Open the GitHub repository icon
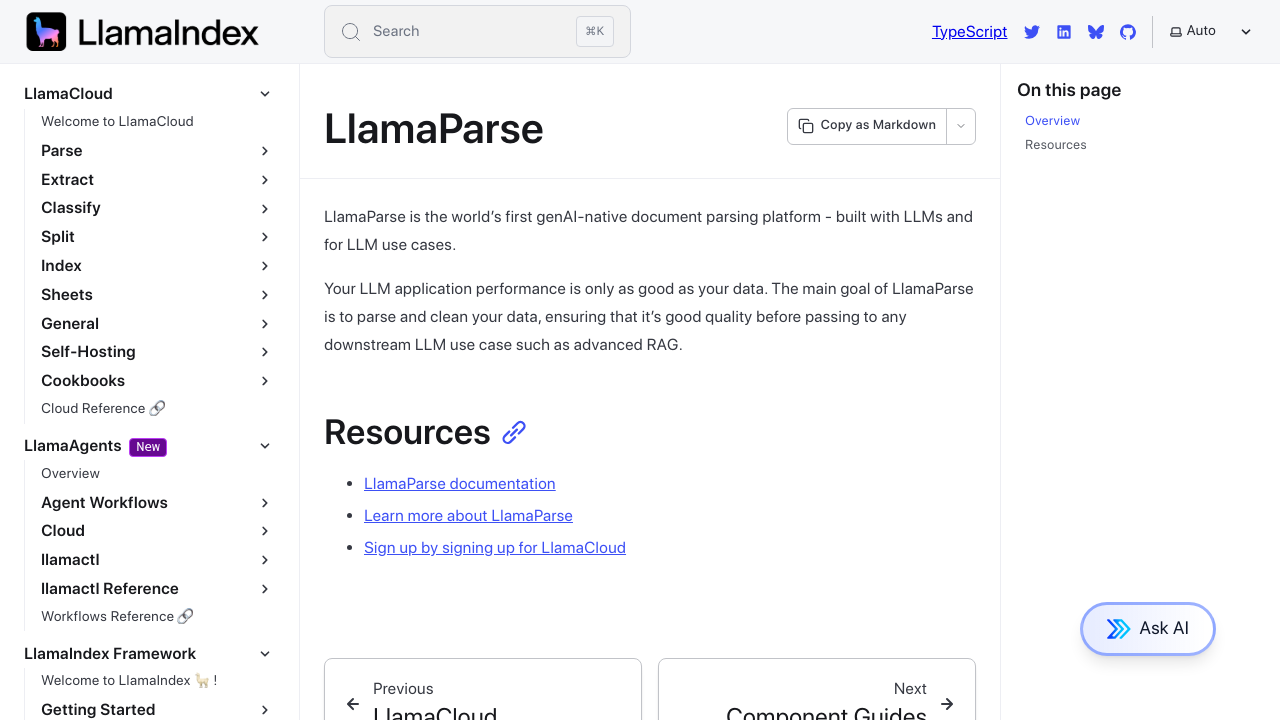The width and height of the screenshot is (1280, 720). coord(1128,32)
